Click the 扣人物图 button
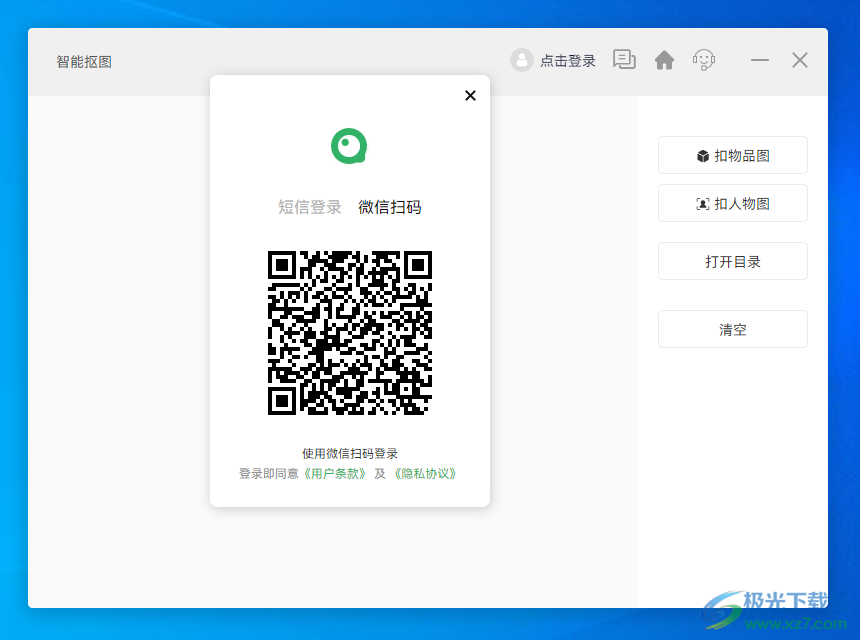The height and width of the screenshot is (640, 860). coord(733,203)
